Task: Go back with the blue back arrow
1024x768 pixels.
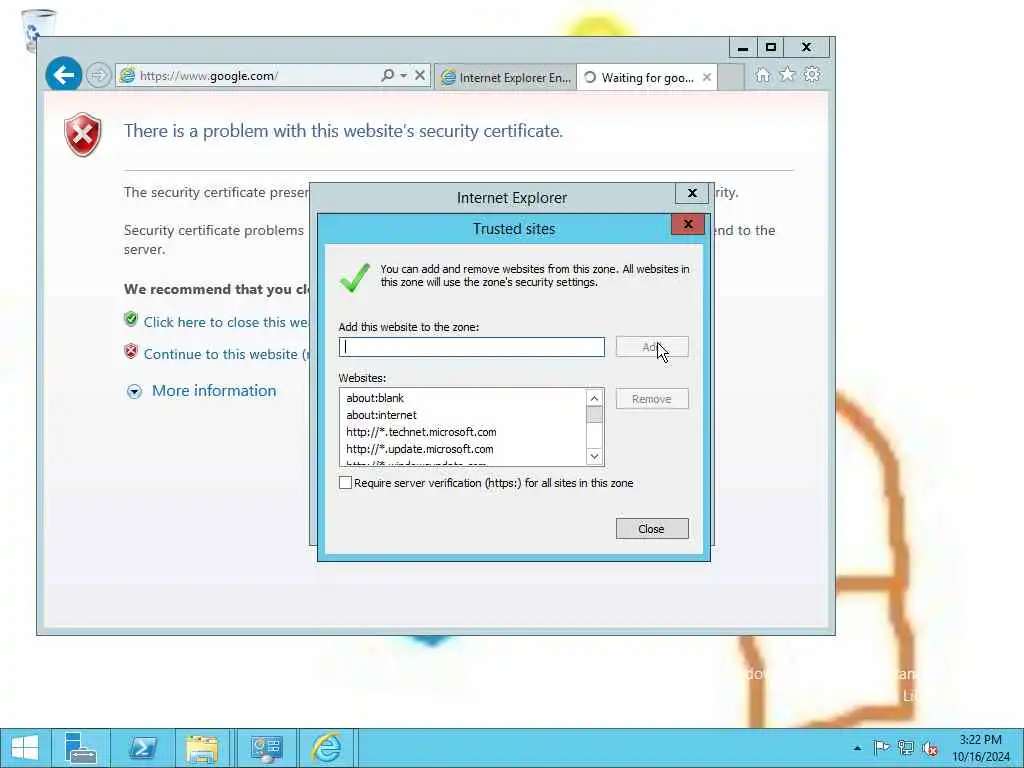Action: click(x=63, y=75)
